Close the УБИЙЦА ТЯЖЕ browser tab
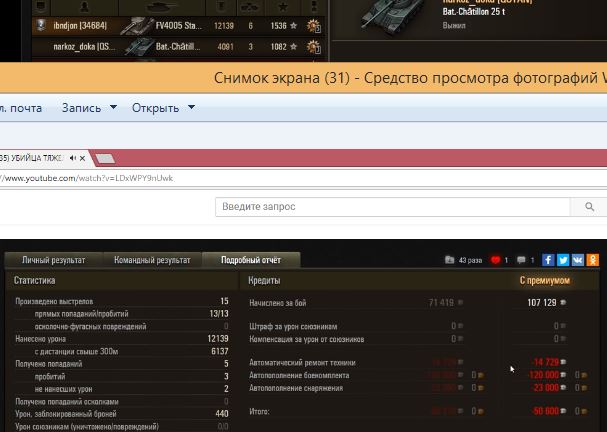607x432 pixels. pyautogui.click(x=82, y=158)
